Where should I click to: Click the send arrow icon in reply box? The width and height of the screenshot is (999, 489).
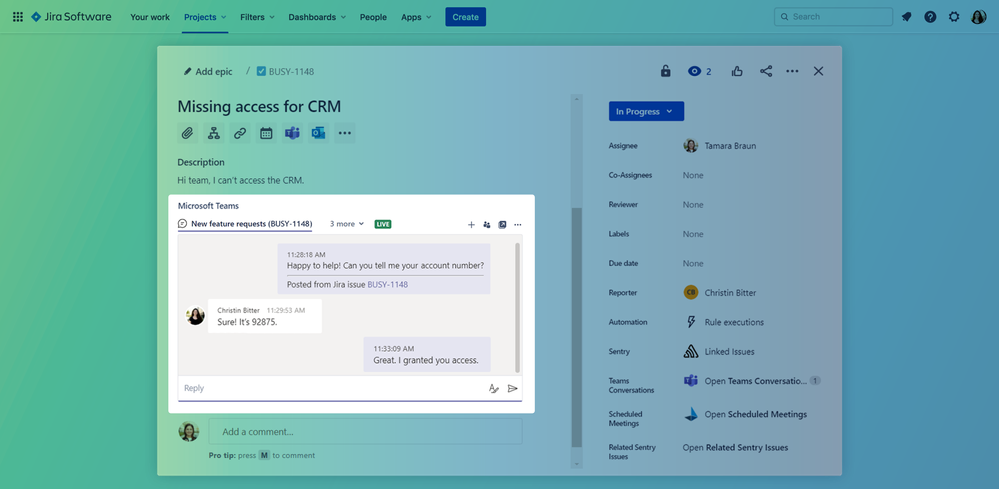[512, 388]
